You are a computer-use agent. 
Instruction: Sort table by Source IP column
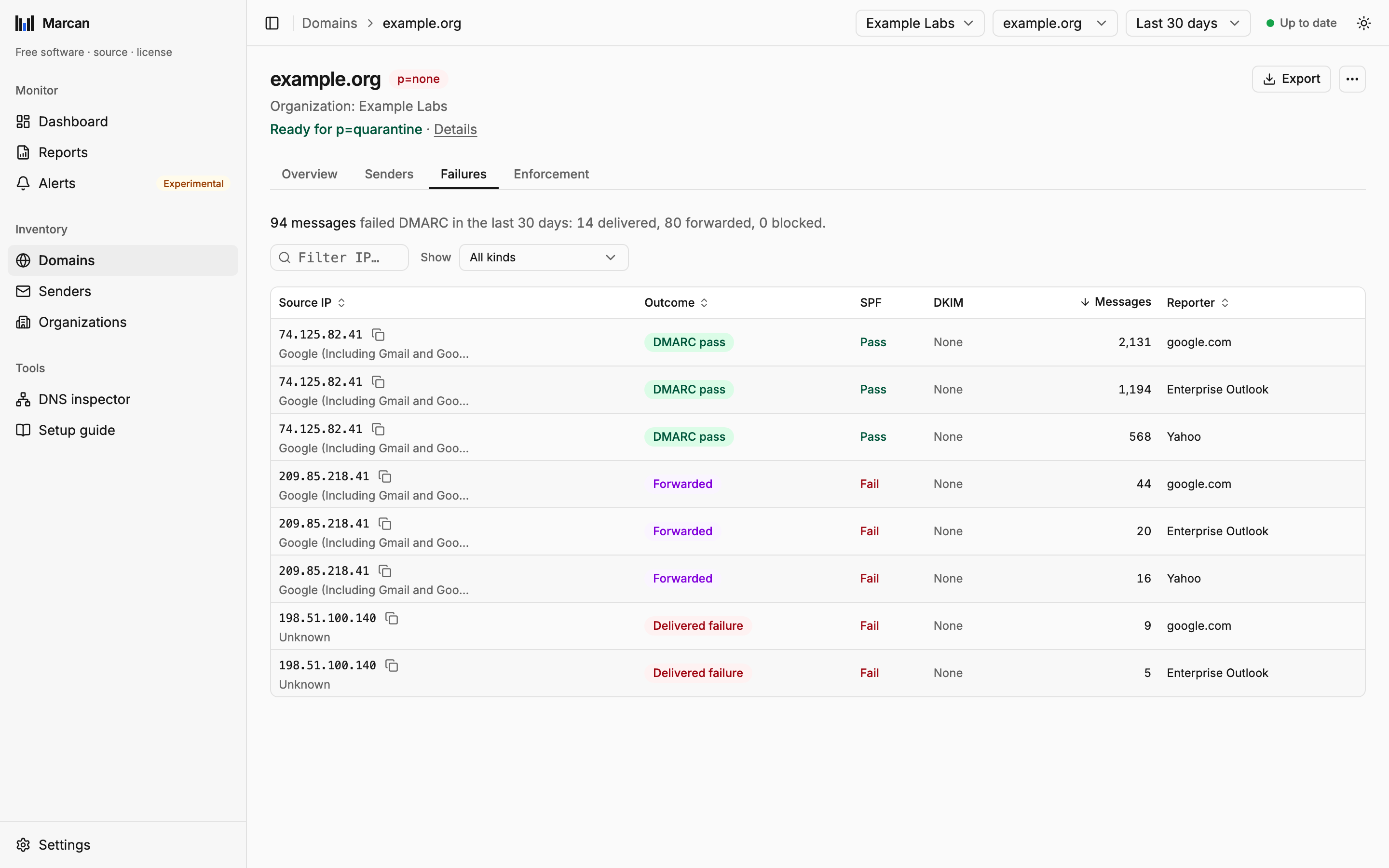click(x=312, y=302)
